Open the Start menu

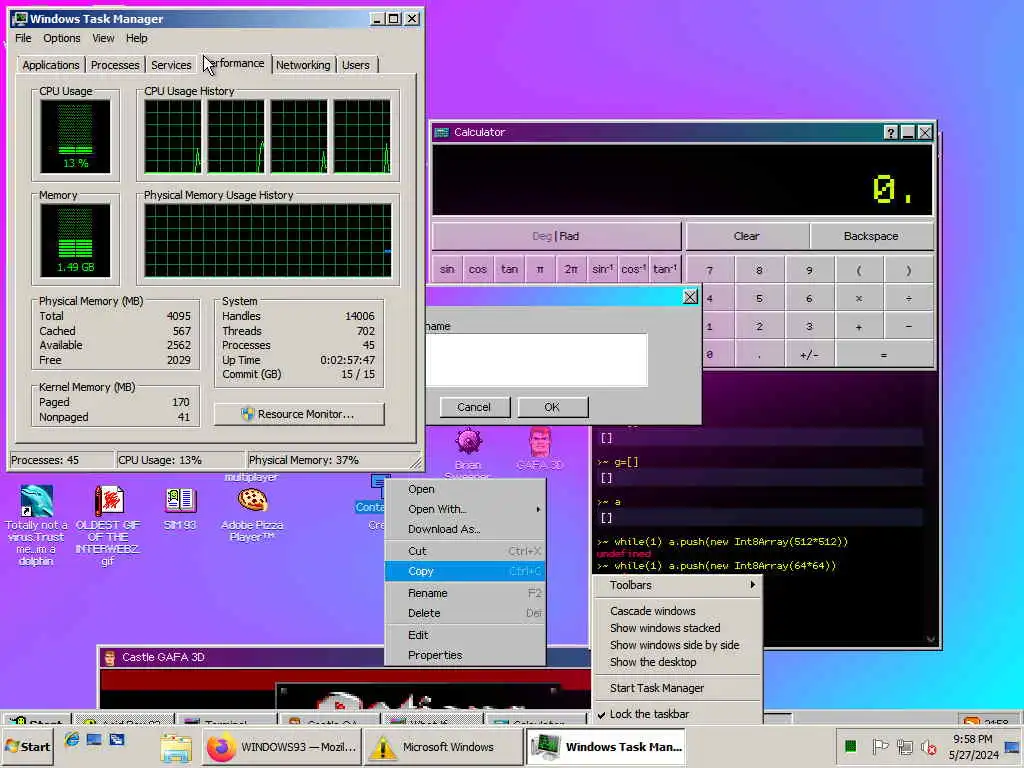[27, 746]
